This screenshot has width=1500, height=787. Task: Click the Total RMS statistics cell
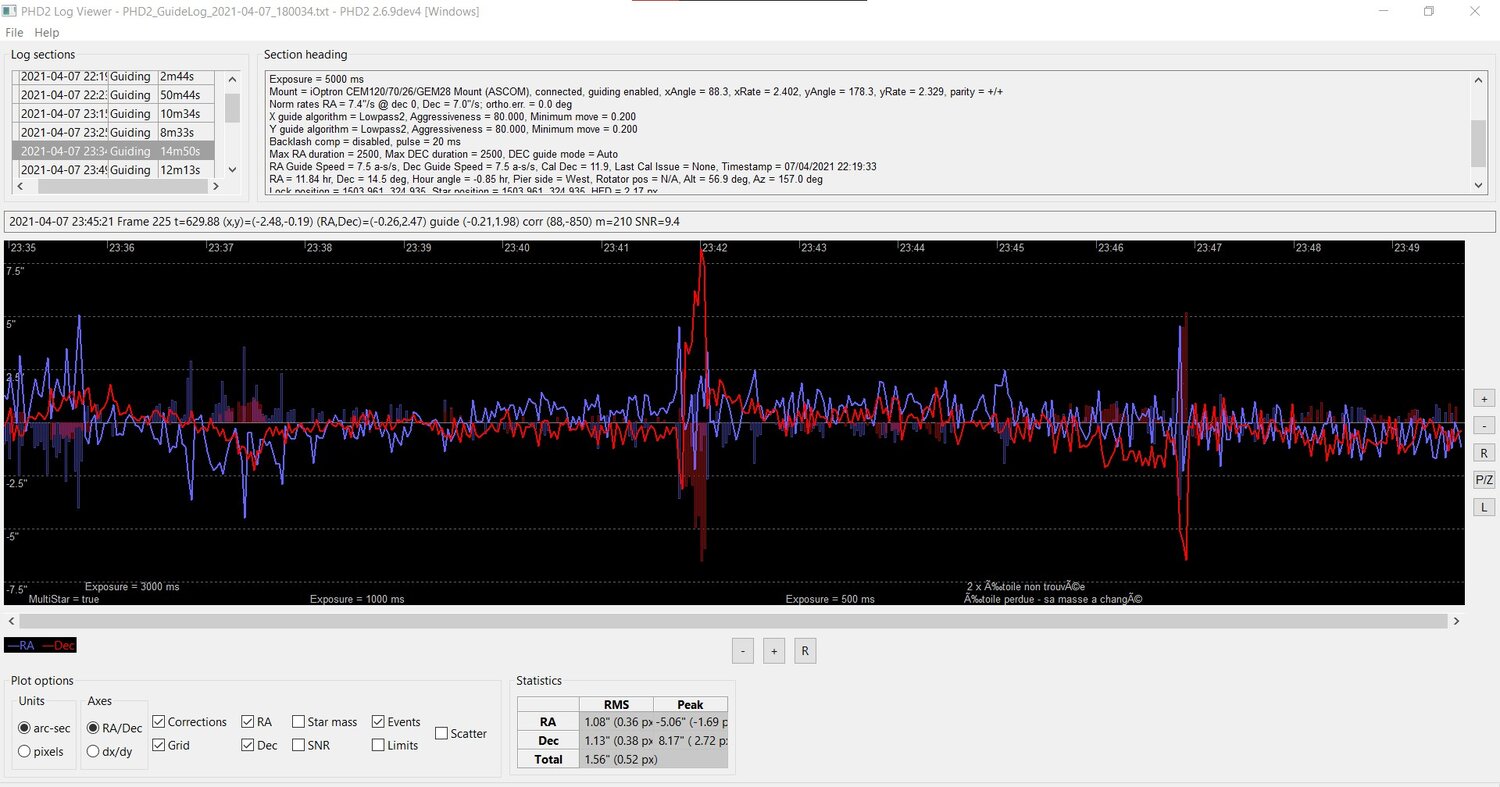tap(615, 760)
